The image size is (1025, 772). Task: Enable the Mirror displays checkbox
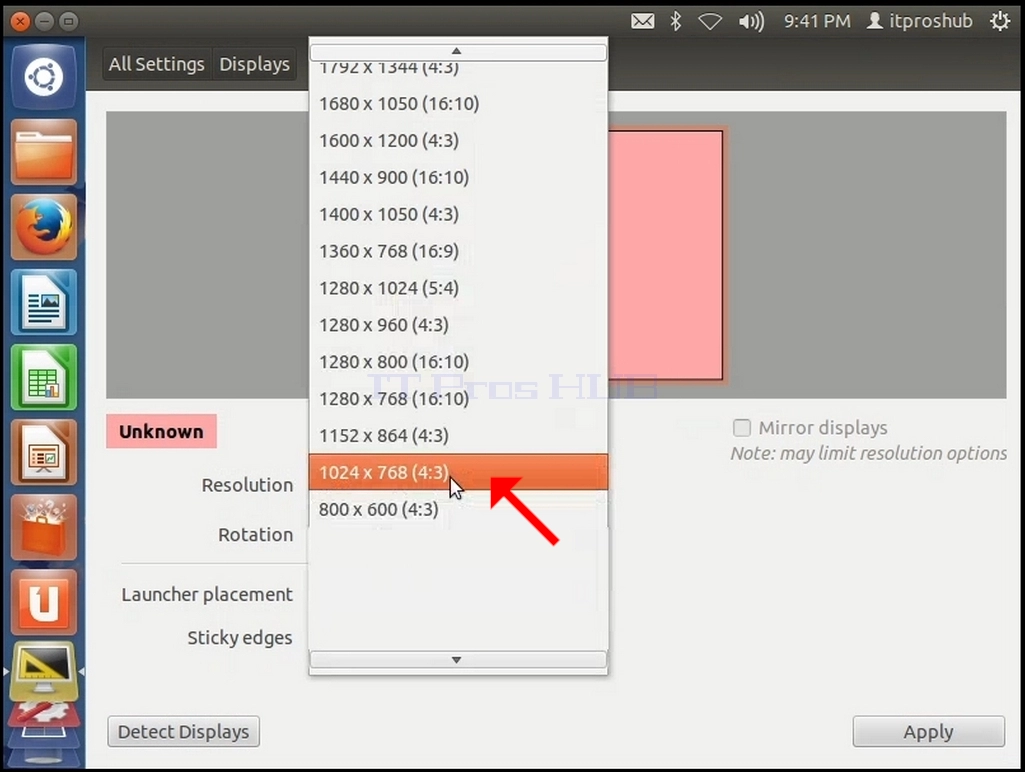742,428
